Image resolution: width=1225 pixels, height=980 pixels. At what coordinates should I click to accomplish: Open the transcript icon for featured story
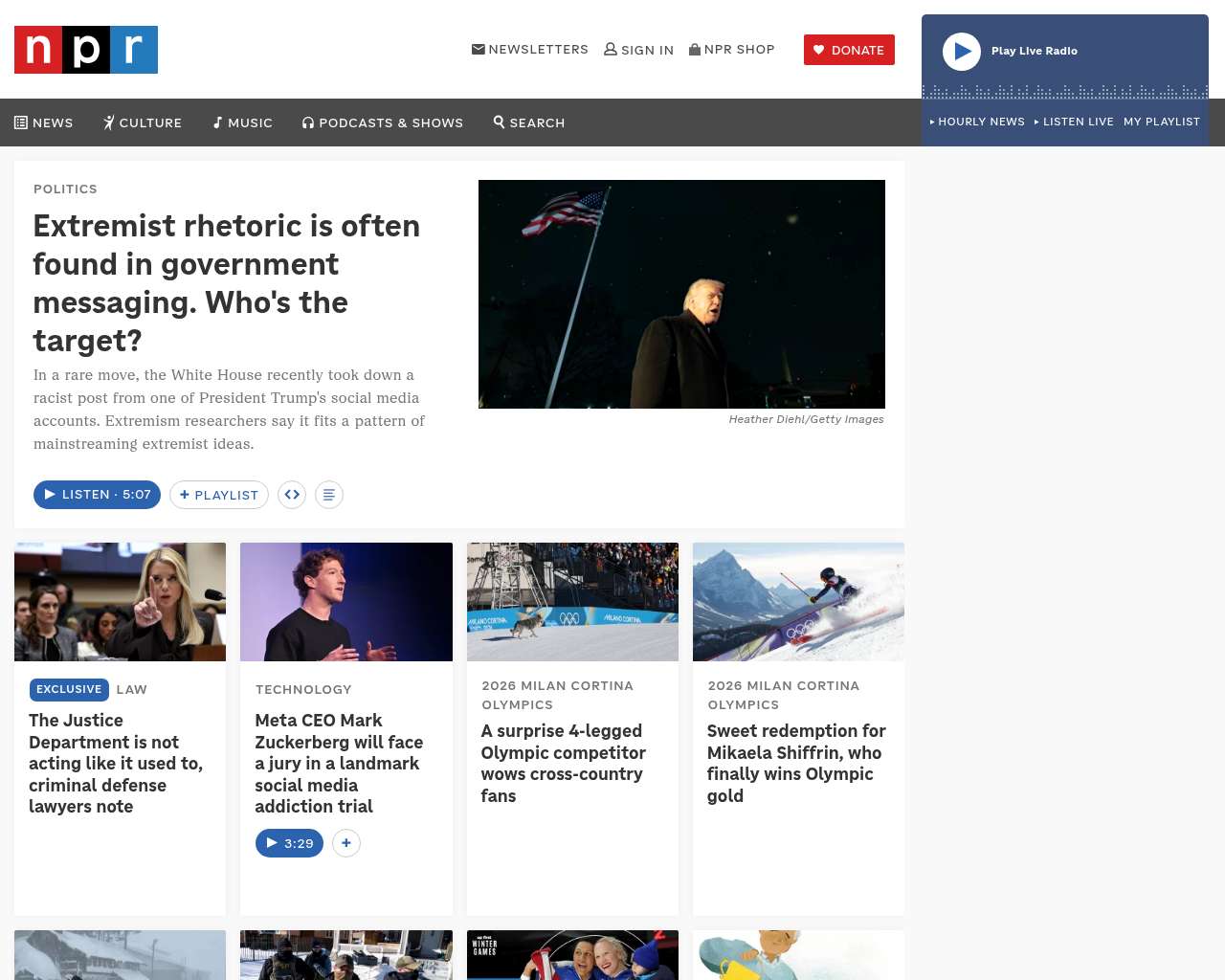point(329,495)
